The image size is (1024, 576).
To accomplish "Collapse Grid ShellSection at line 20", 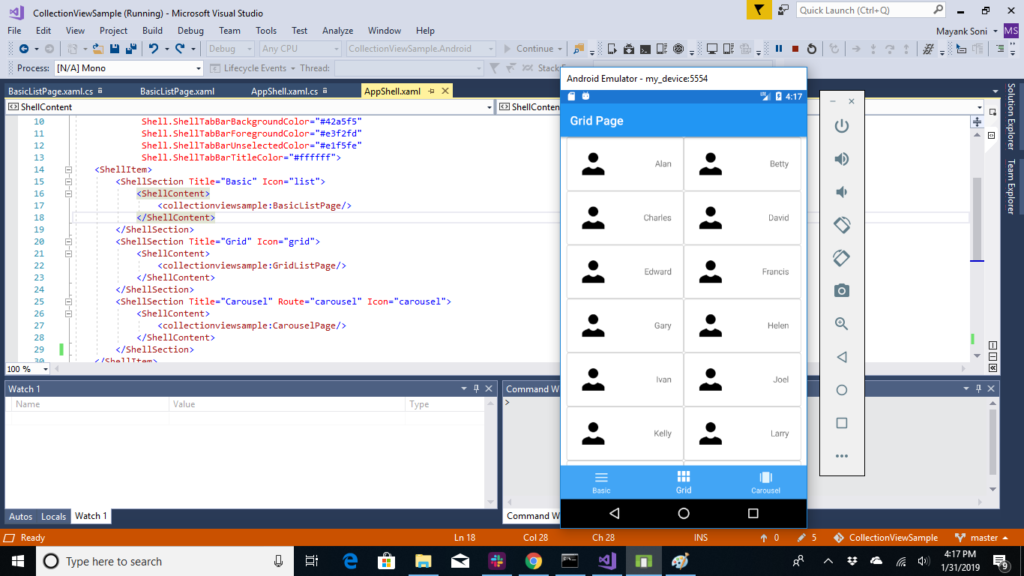I will point(68,242).
